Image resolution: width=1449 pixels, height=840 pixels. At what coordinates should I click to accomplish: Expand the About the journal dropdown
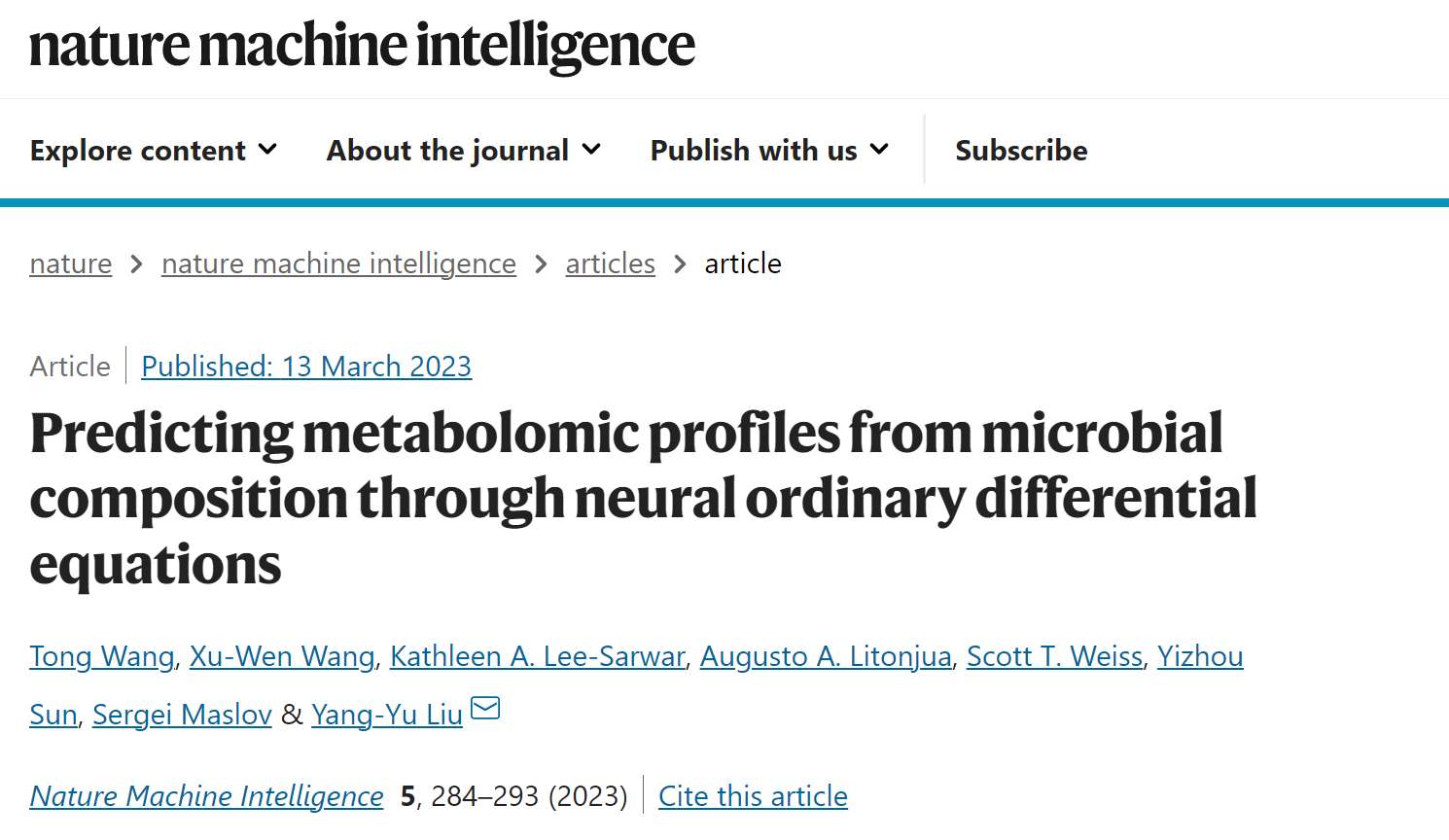447,150
